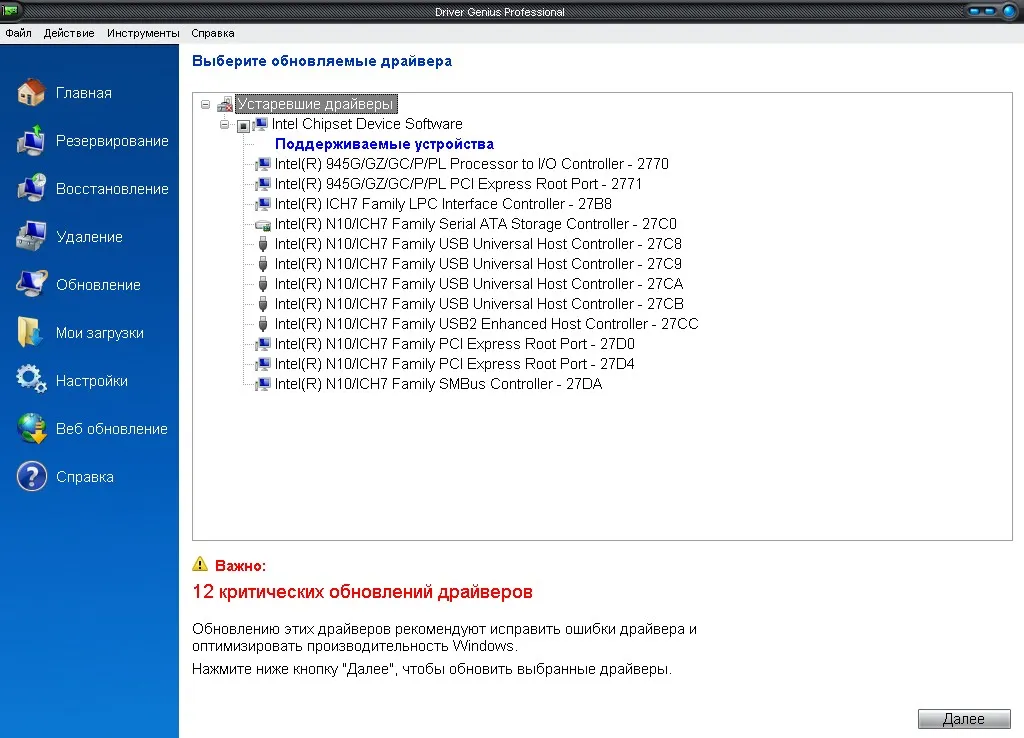This screenshot has height=738, width=1024.
Task: Select USB Universal Host Controller - 27C9 row
Action: click(478, 264)
